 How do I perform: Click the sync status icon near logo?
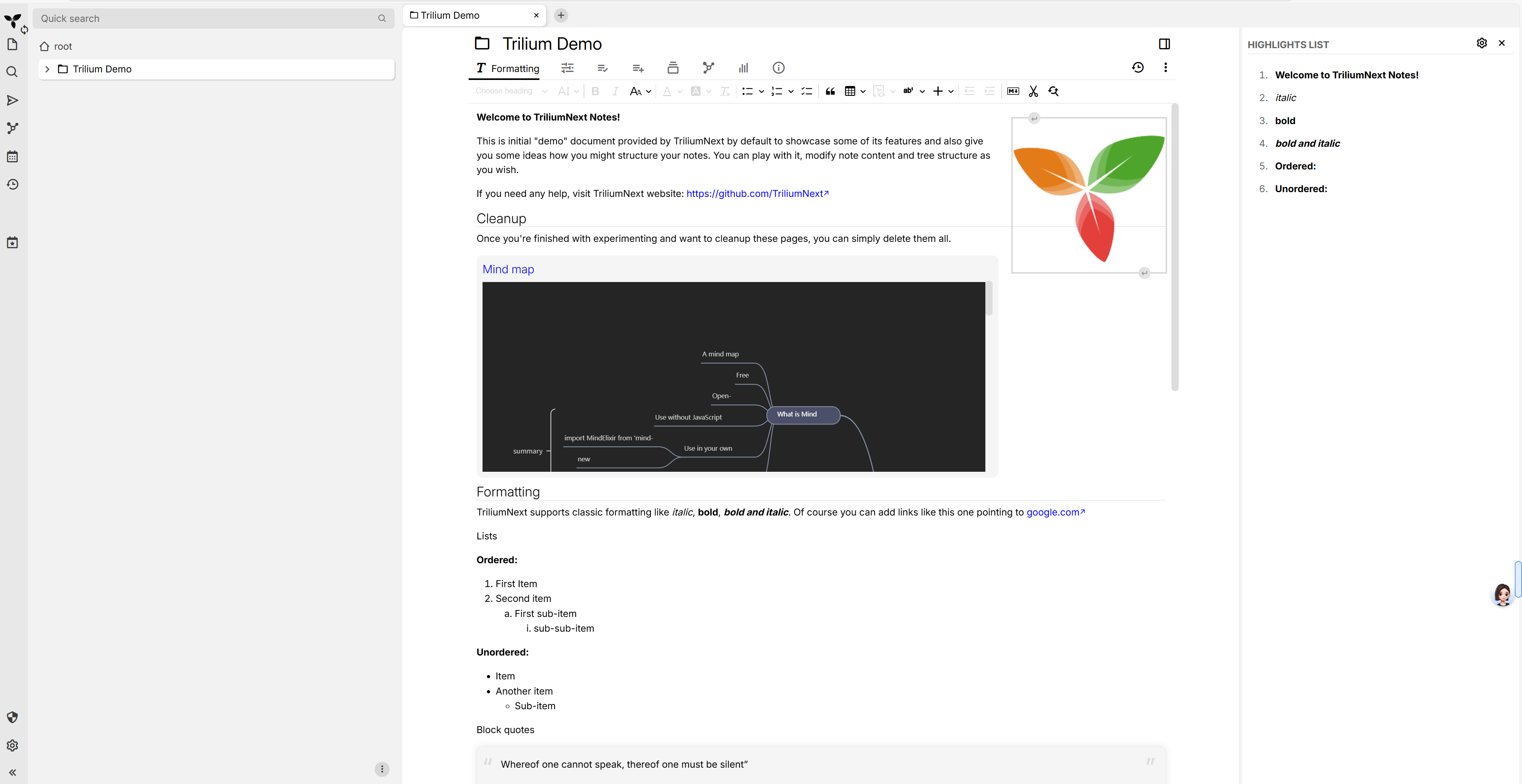pyautogui.click(x=24, y=29)
